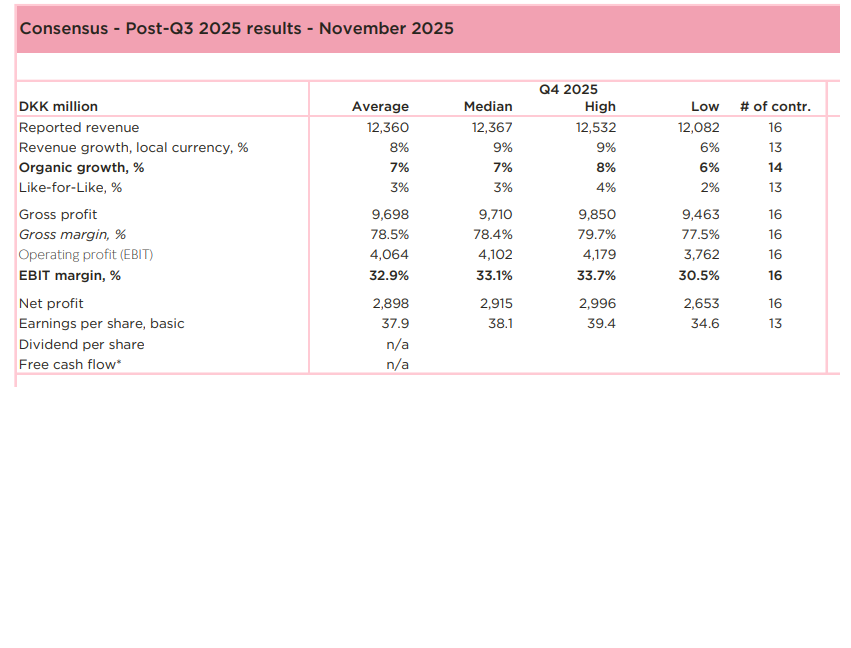Select the Median column header
This screenshot has width=851, height=648.
pyautogui.click(x=488, y=107)
